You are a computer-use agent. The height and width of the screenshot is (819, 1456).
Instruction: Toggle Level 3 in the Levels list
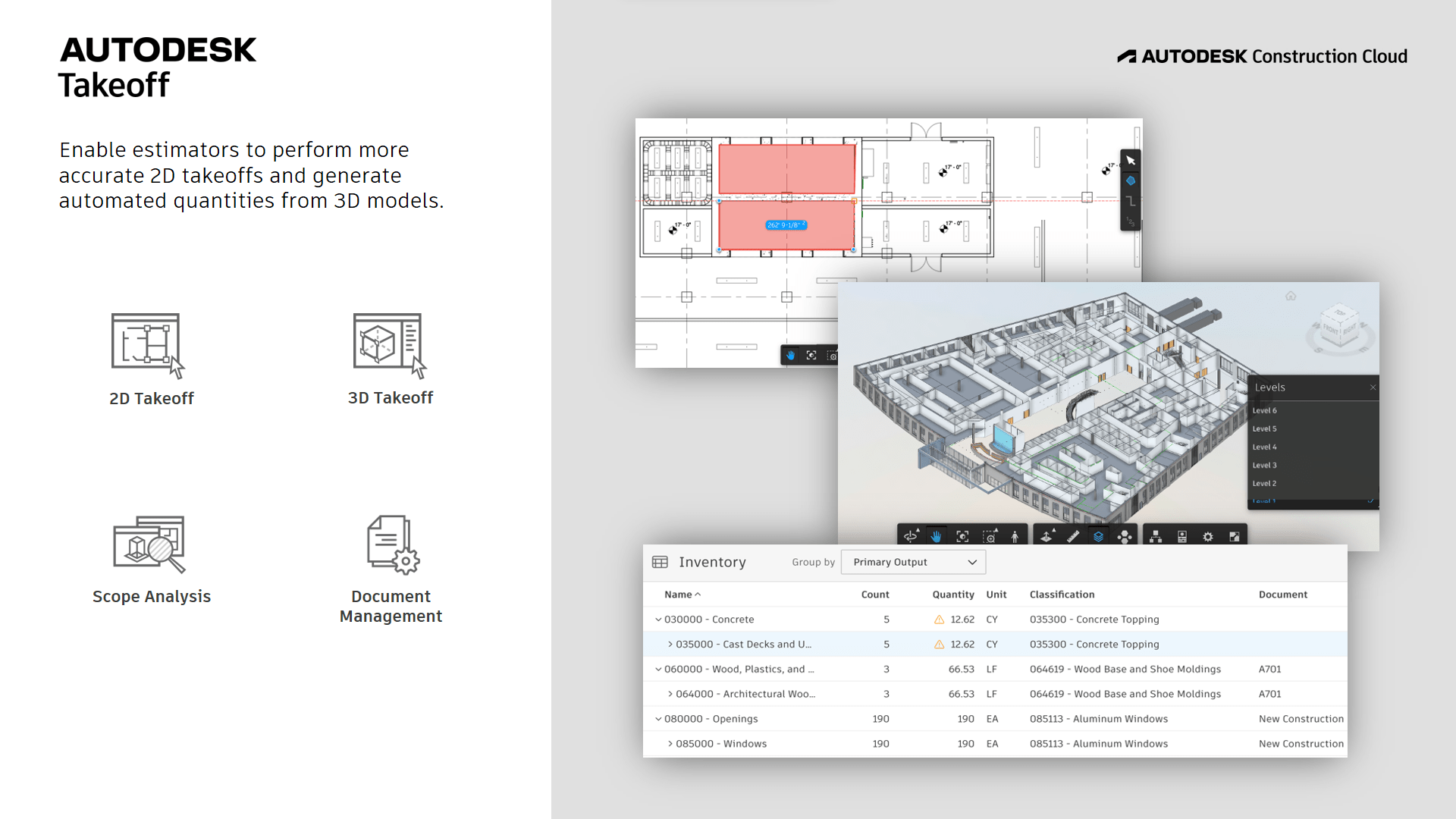(1264, 465)
